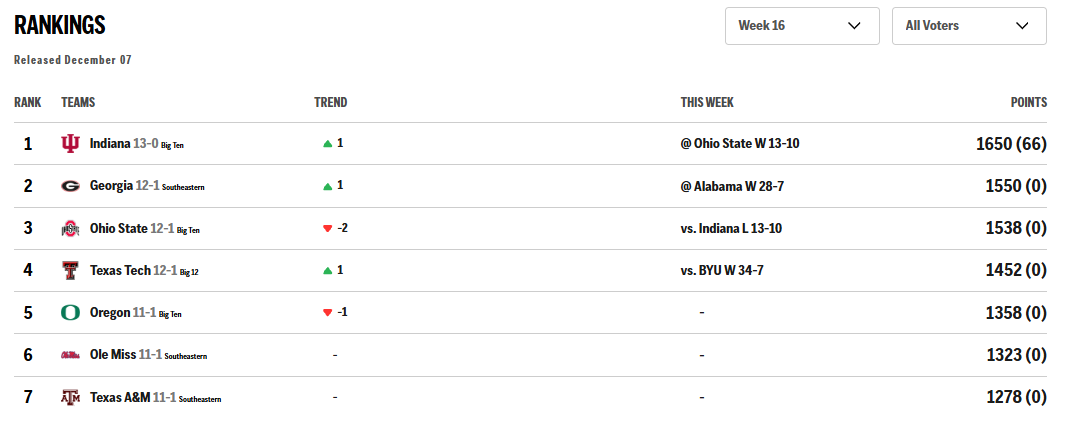
Task: Click Indiana's green upward trend arrow
Action: [327, 144]
